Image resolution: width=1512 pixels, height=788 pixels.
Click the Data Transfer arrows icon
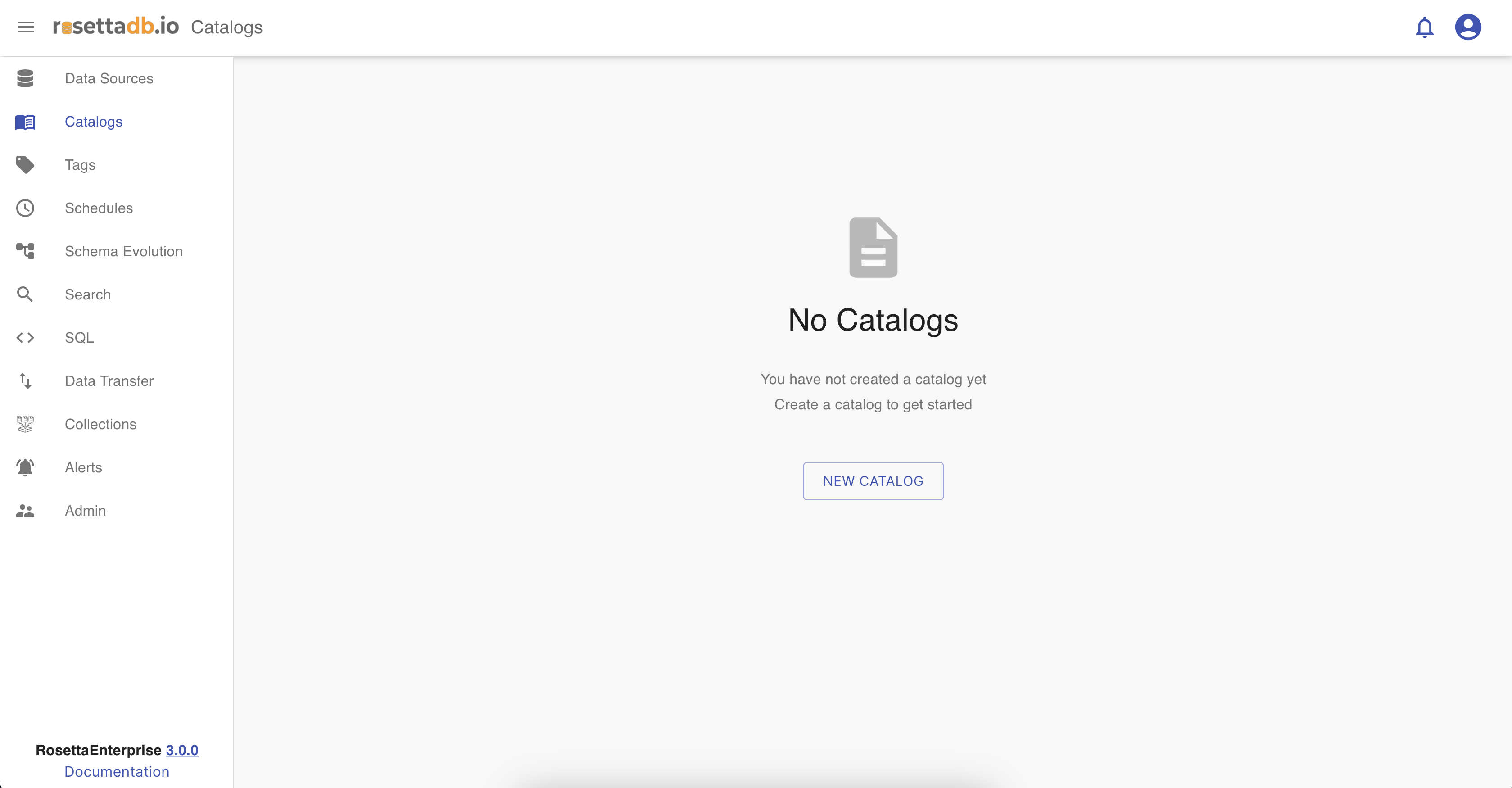[25, 381]
